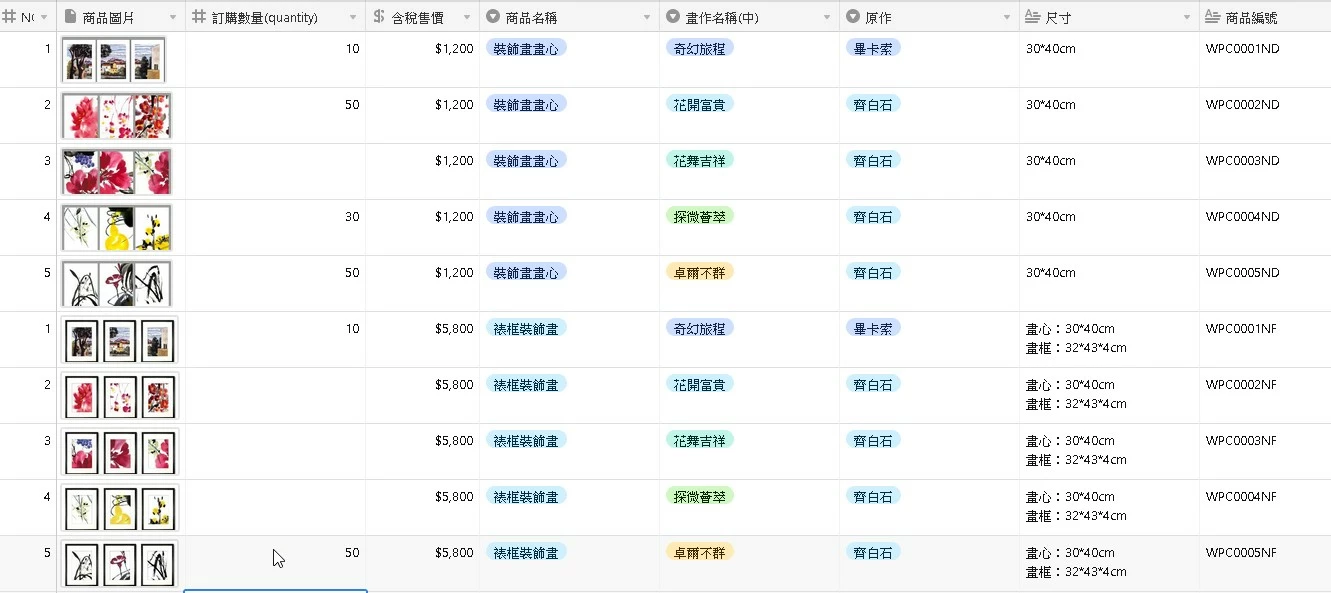Click 裝飾畫畫心 tag in WPC0001ND row
The image size is (1331, 593).
click(526, 48)
